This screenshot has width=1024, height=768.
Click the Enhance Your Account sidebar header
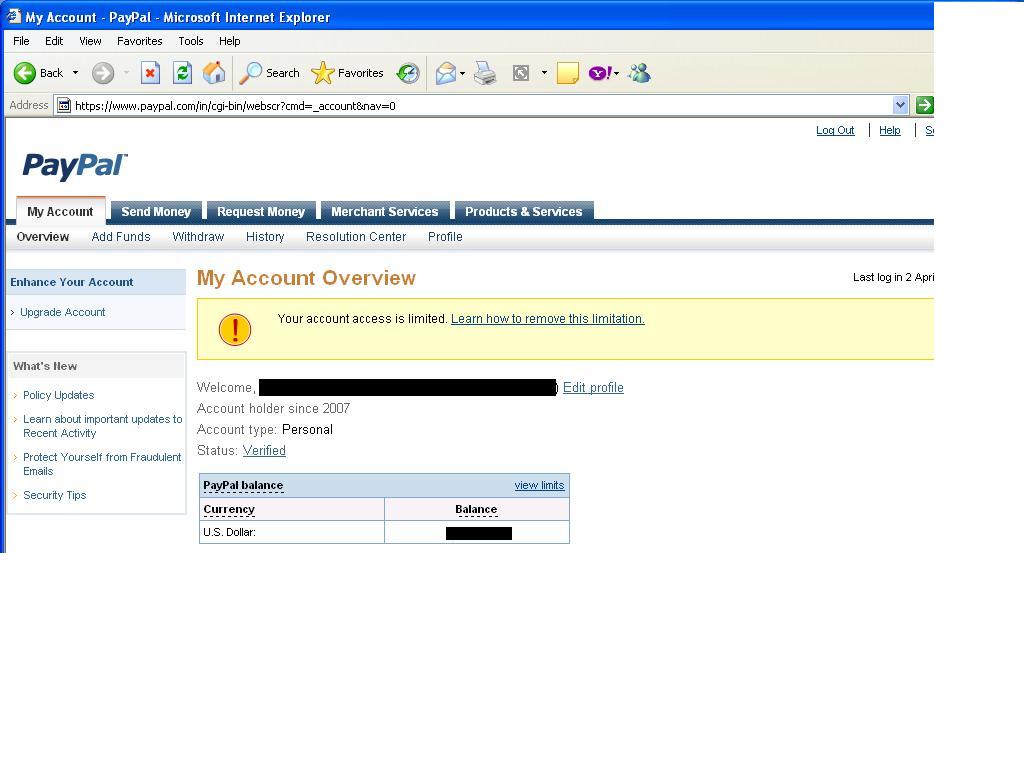tap(96, 282)
